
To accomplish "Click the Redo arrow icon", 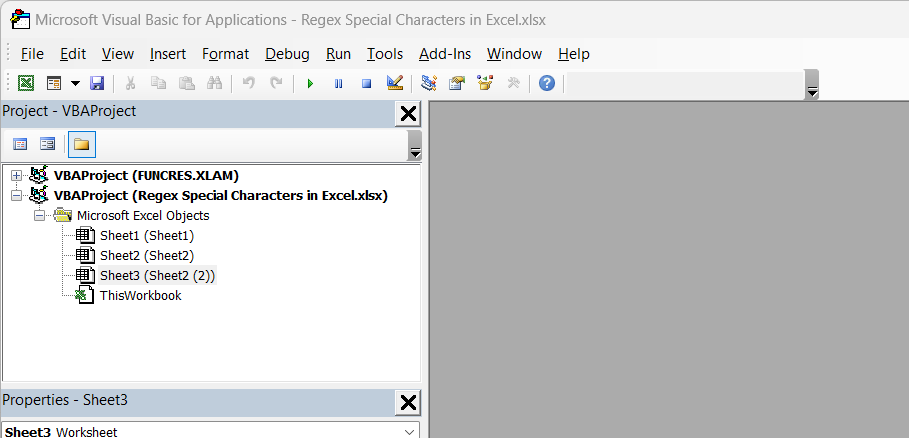I will (x=277, y=83).
